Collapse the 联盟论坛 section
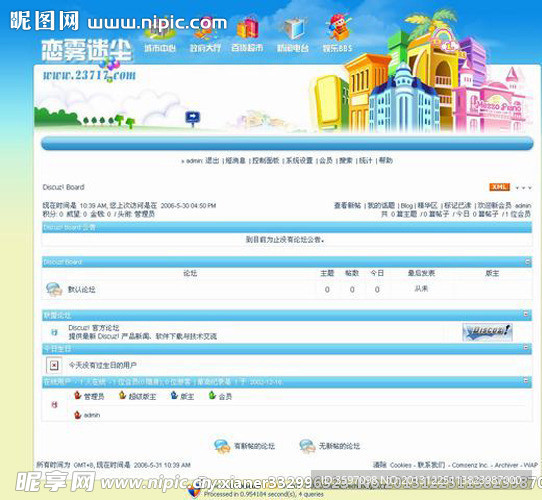The height and width of the screenshot is (500, 542). point(526,314)
